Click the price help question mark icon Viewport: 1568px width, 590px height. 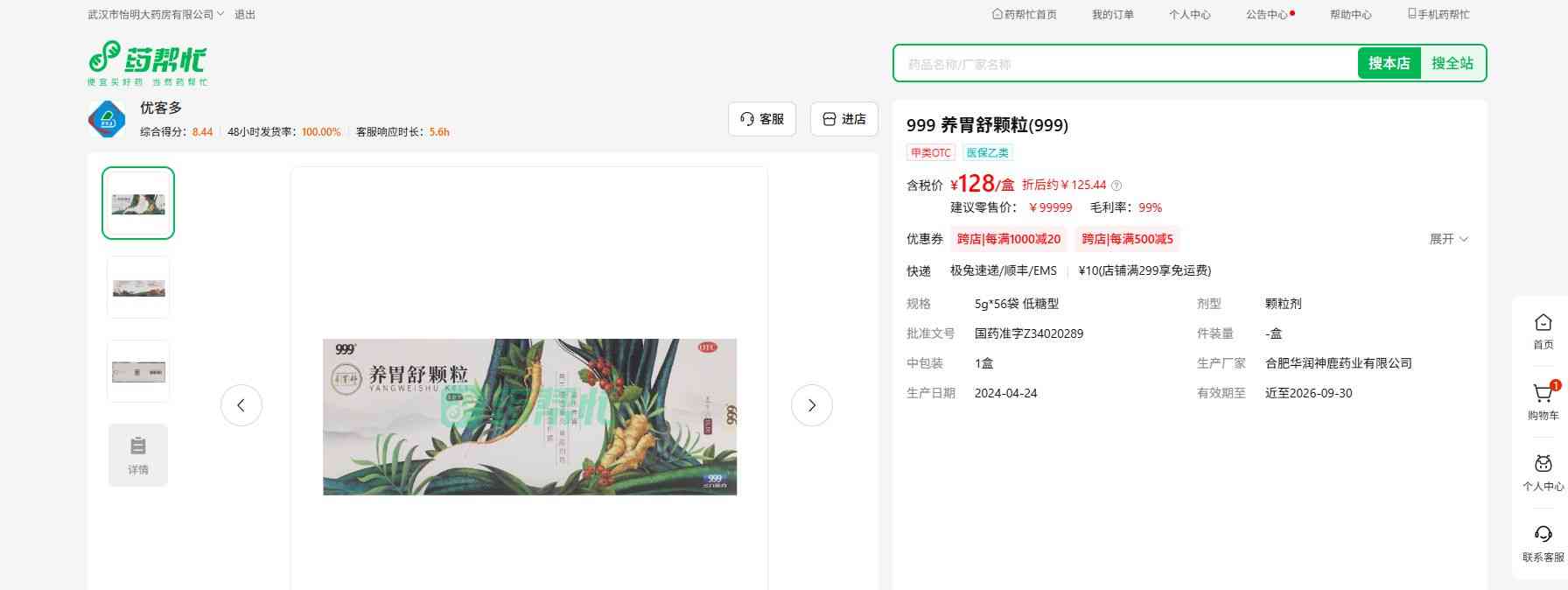1116,186
